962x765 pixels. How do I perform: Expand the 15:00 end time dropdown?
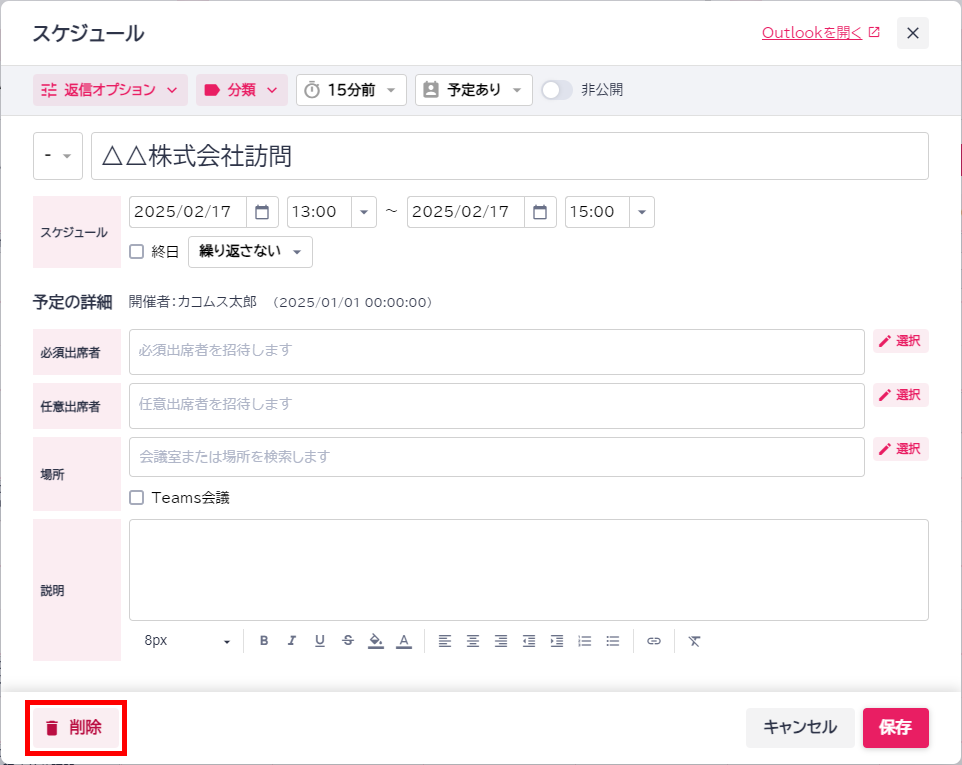(642, 212)
